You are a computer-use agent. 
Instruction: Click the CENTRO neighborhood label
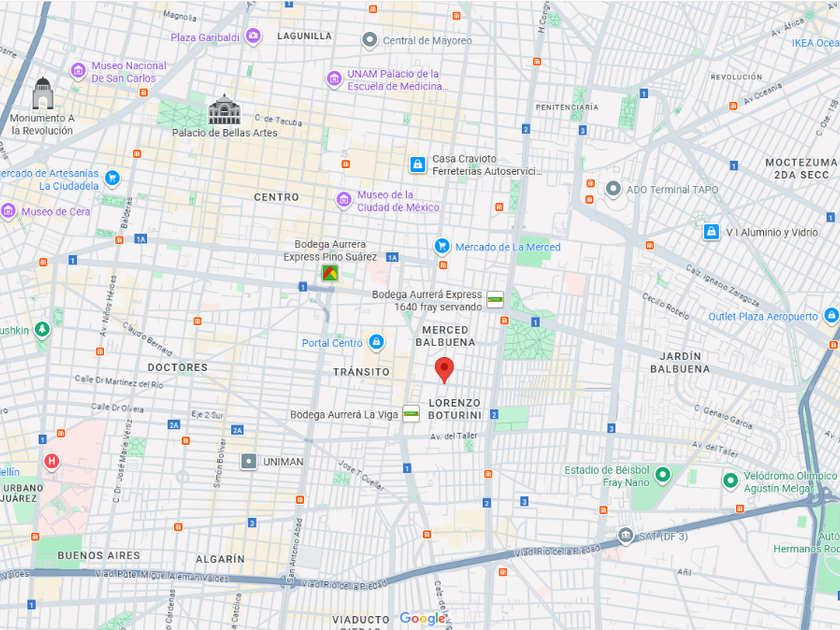(276, 197)
